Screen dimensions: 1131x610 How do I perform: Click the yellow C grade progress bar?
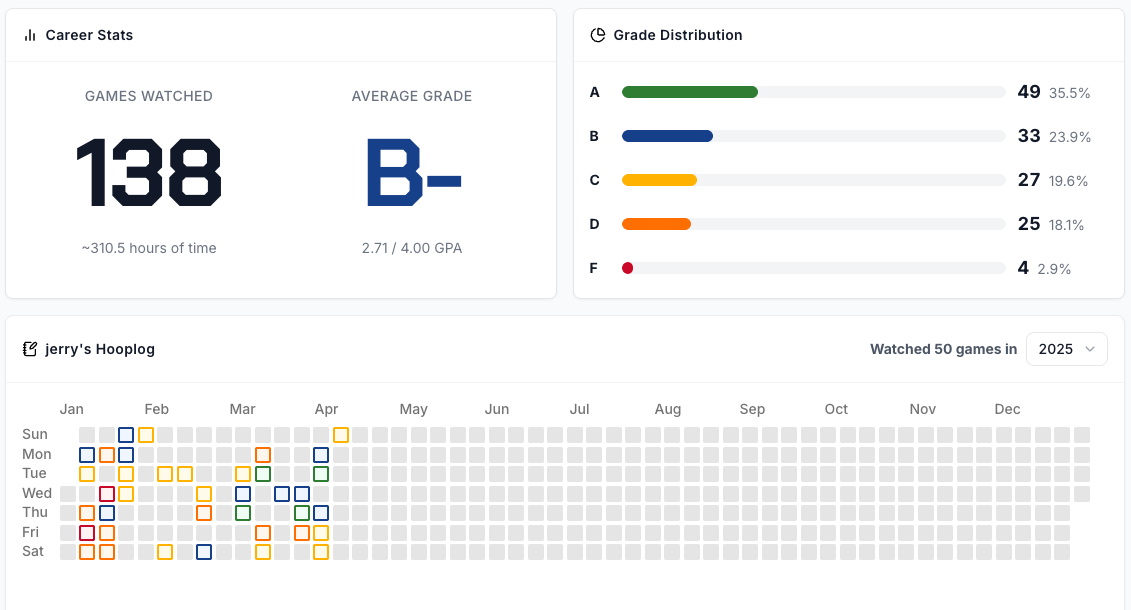(x=659, y=180)
